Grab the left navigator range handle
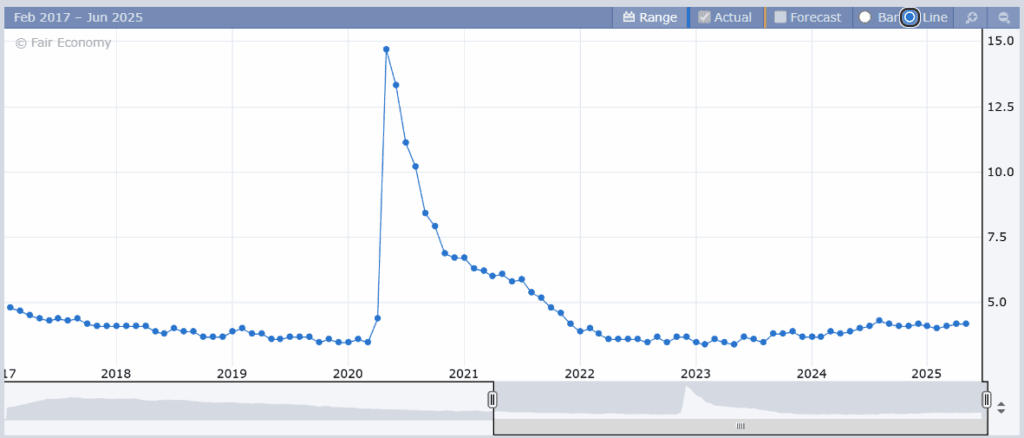 click(493, 399)
